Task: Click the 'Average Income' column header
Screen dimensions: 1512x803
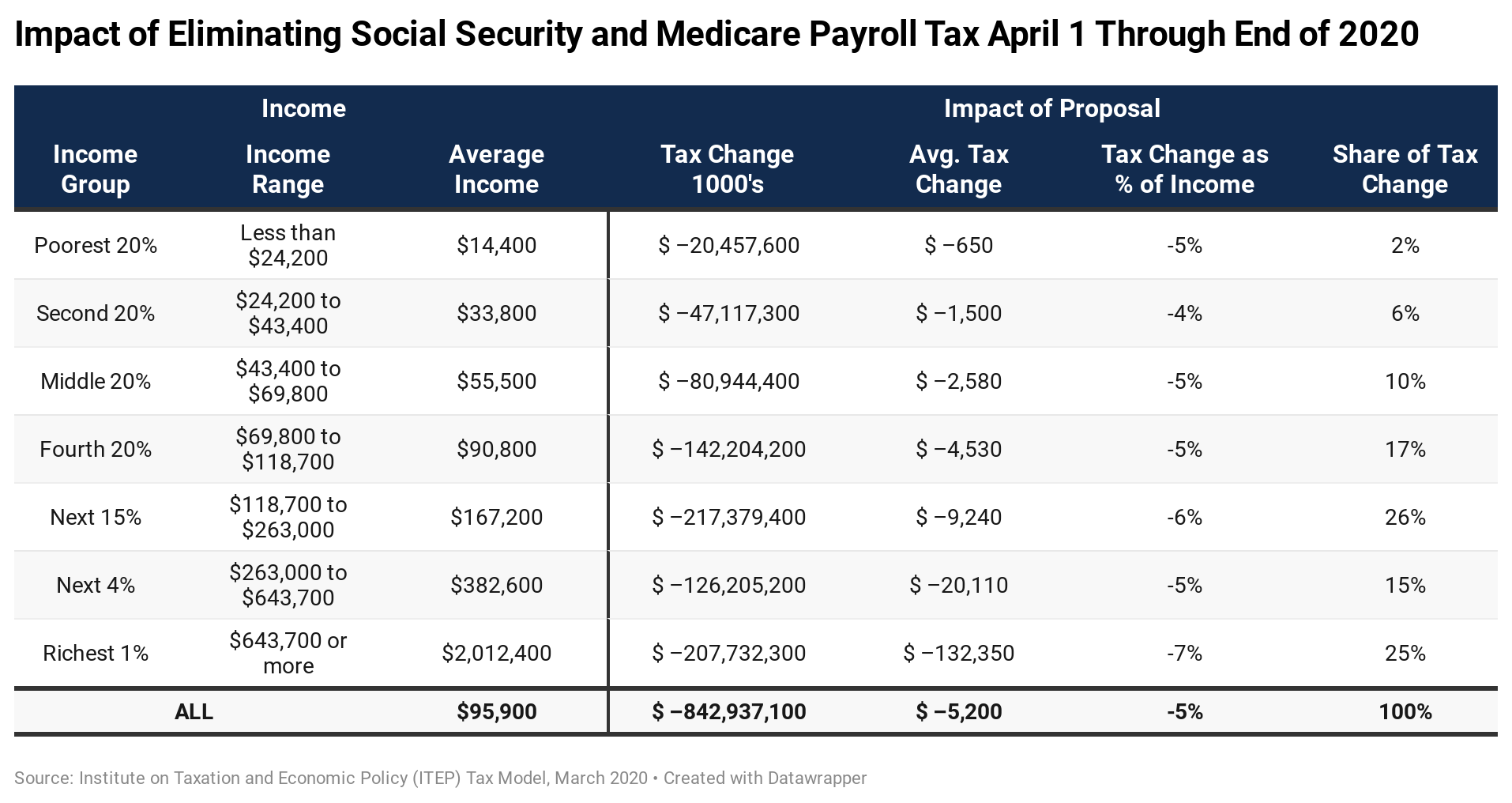Action: coord(496,169)
